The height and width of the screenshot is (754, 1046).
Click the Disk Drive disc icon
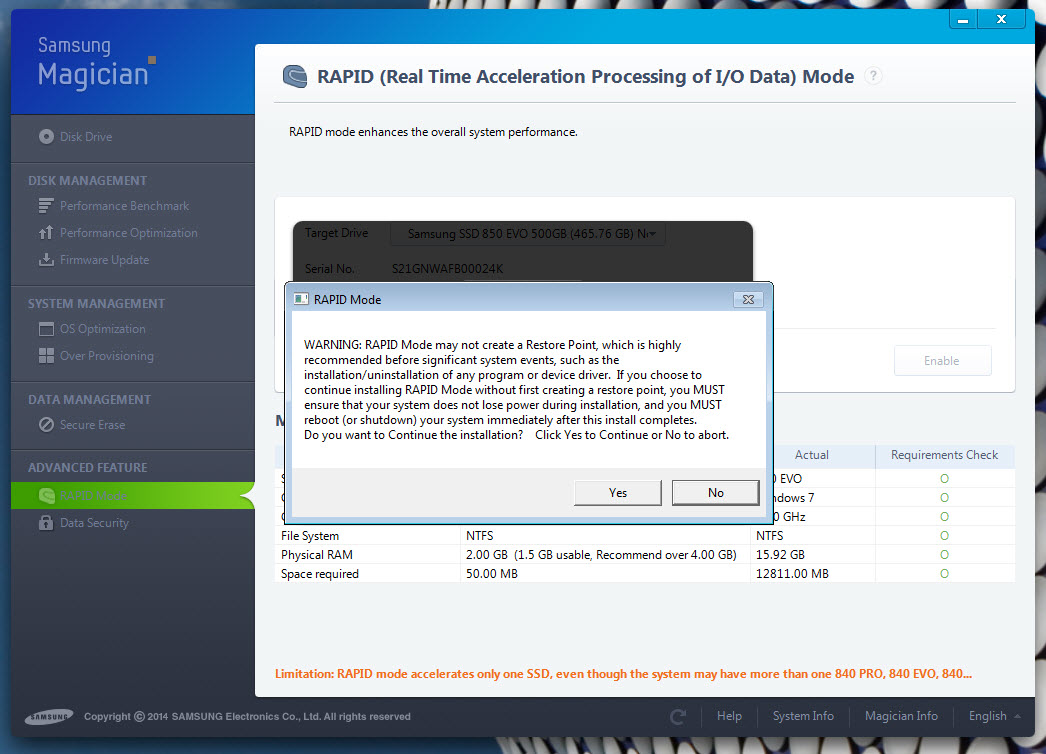click(x=46, y=137)
